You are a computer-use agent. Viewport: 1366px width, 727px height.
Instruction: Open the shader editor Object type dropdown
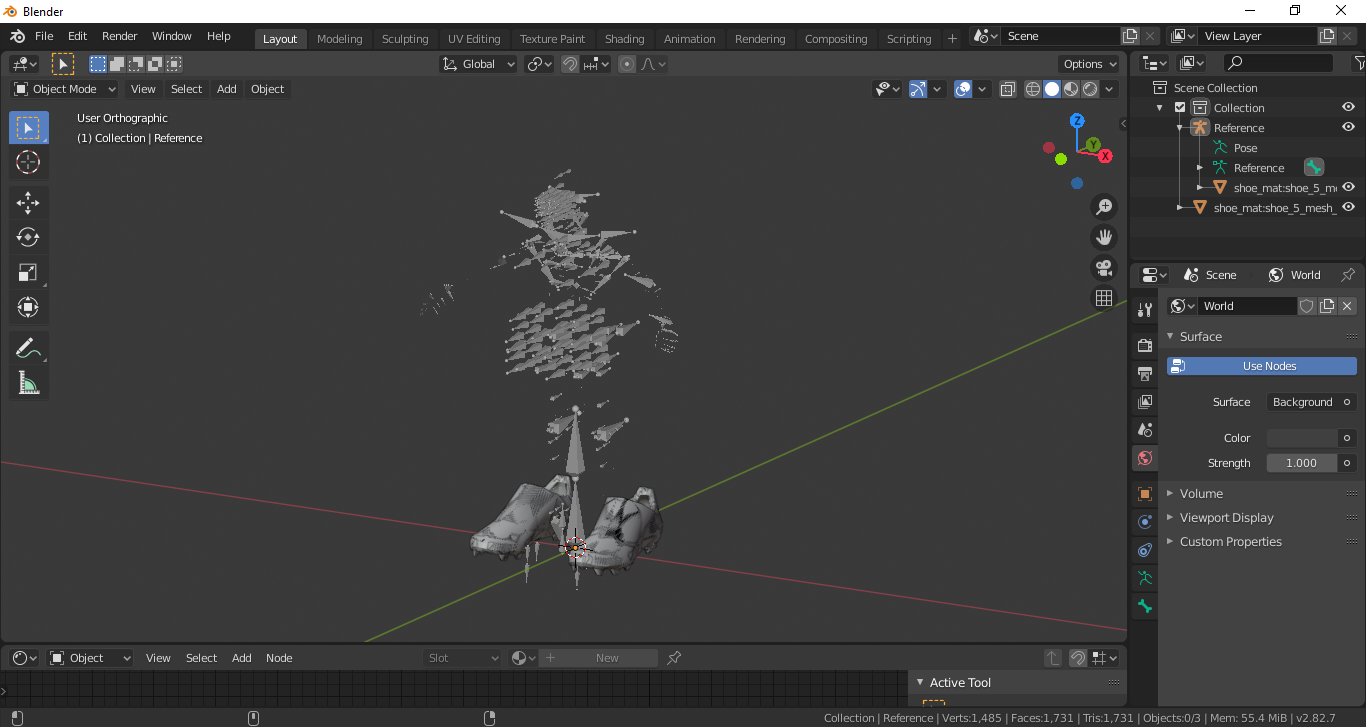(90, 658)
